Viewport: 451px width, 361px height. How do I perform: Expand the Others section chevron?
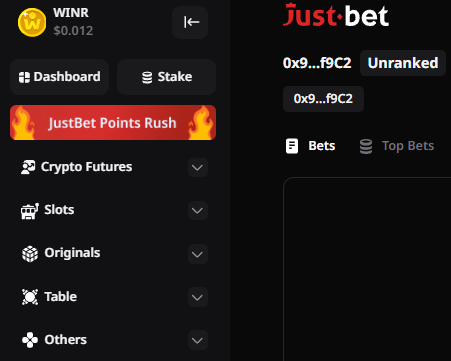click(198, 340)
